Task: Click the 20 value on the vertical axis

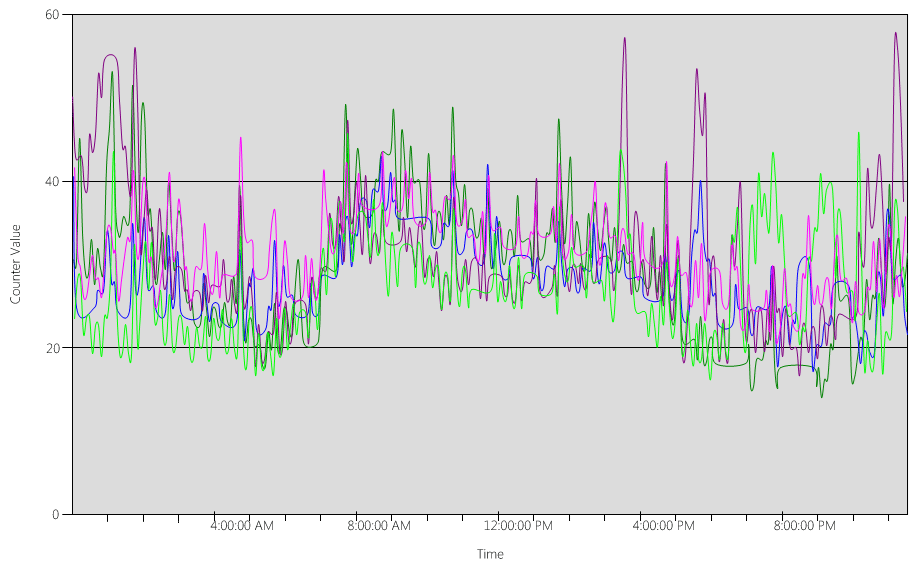Action: coord(52,348)
